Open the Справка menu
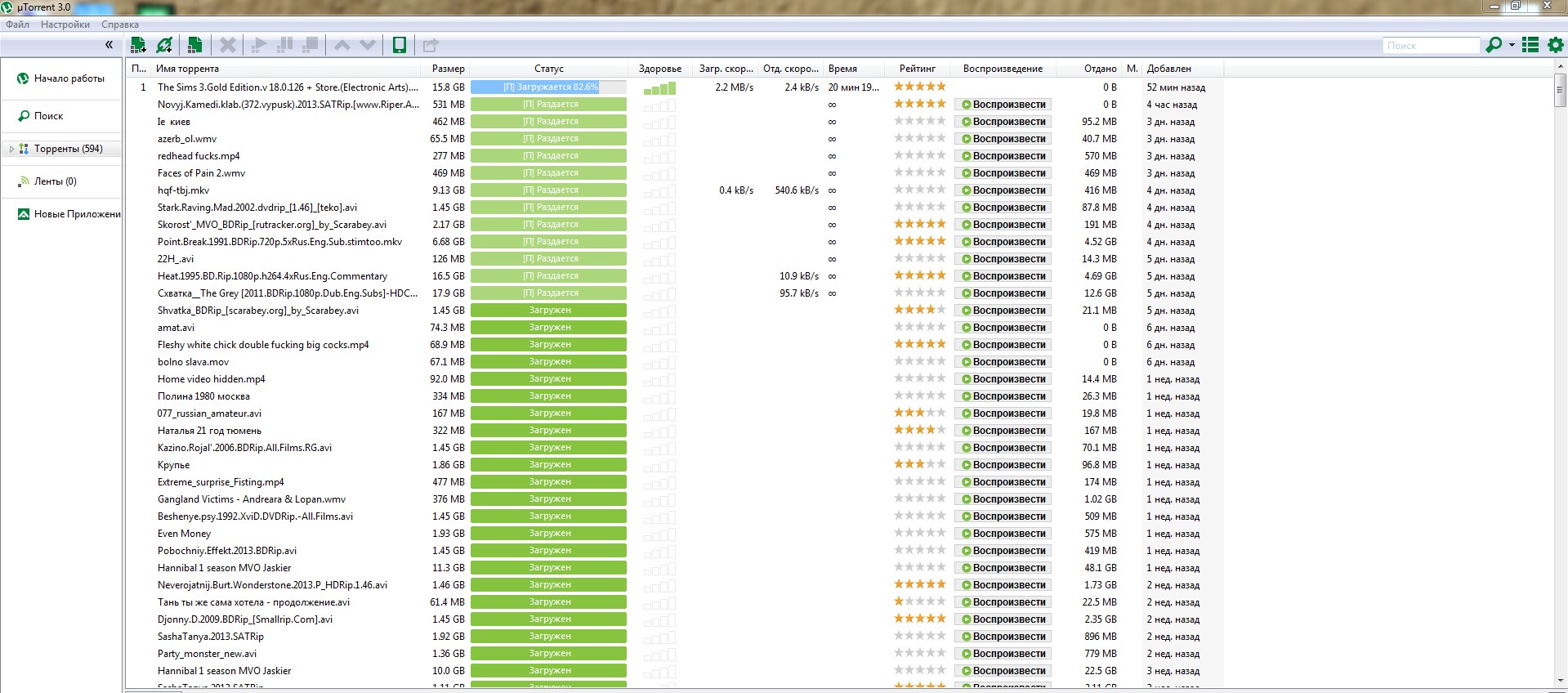Image resolution: width=1568 pixels, height=693 pixels. tap(120, 25)
